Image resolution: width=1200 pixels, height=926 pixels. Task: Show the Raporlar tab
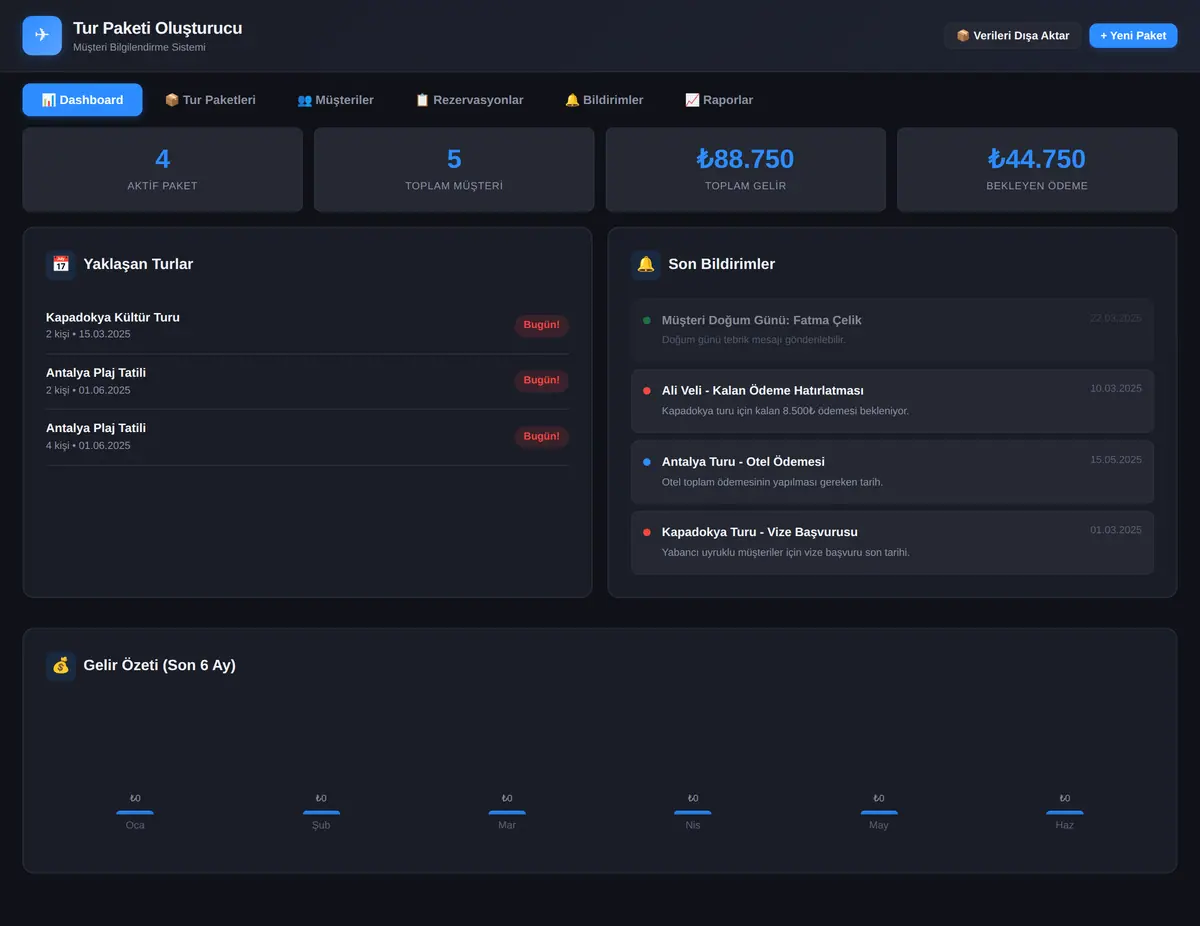tap(719, 100)
